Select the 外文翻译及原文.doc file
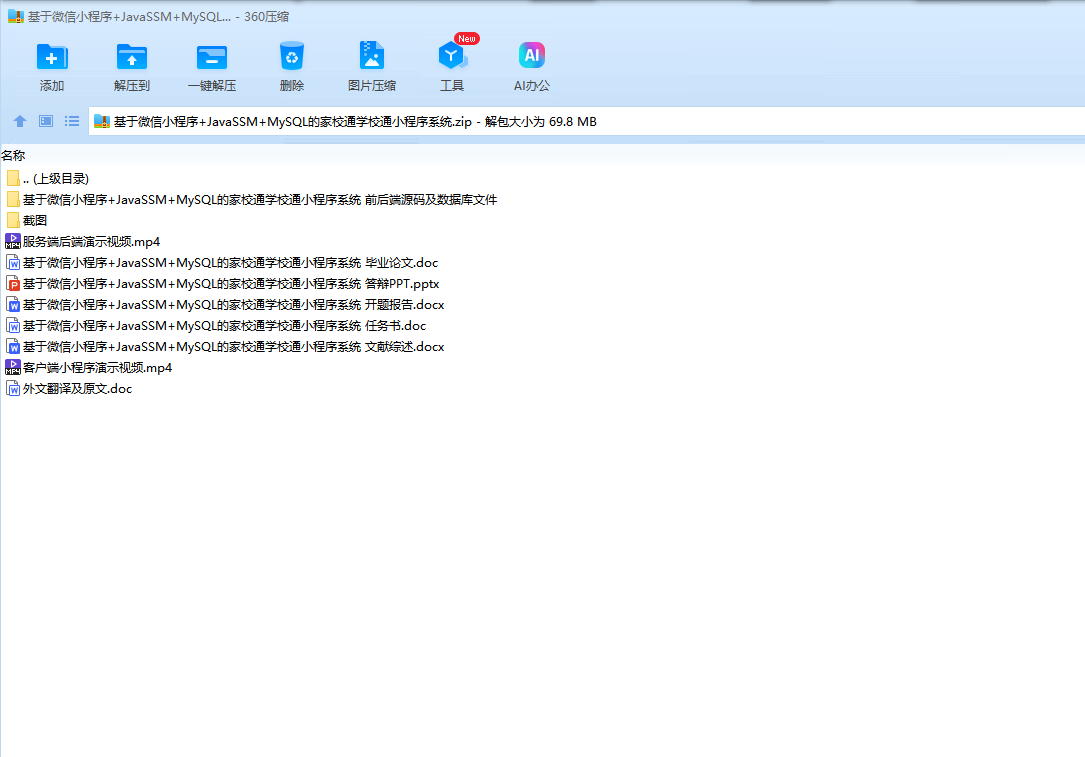This screenshot has height=757, width=1085. [78, 389]
